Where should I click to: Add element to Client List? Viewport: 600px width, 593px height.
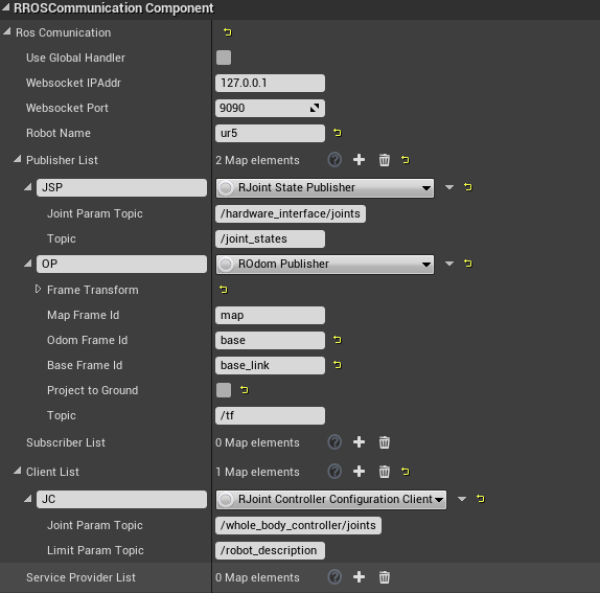coord(359,472)
